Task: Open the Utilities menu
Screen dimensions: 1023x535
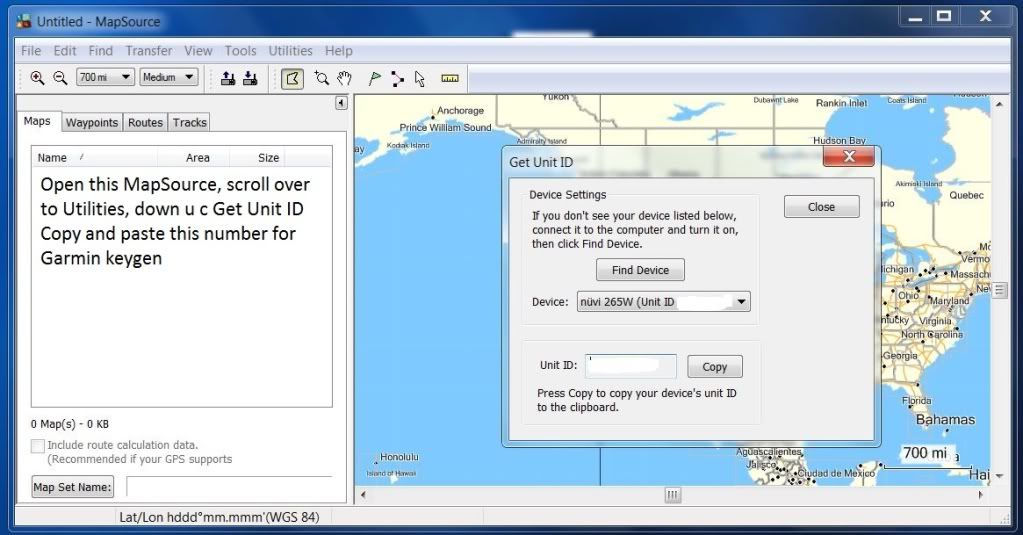Action: tap(291, 51)
